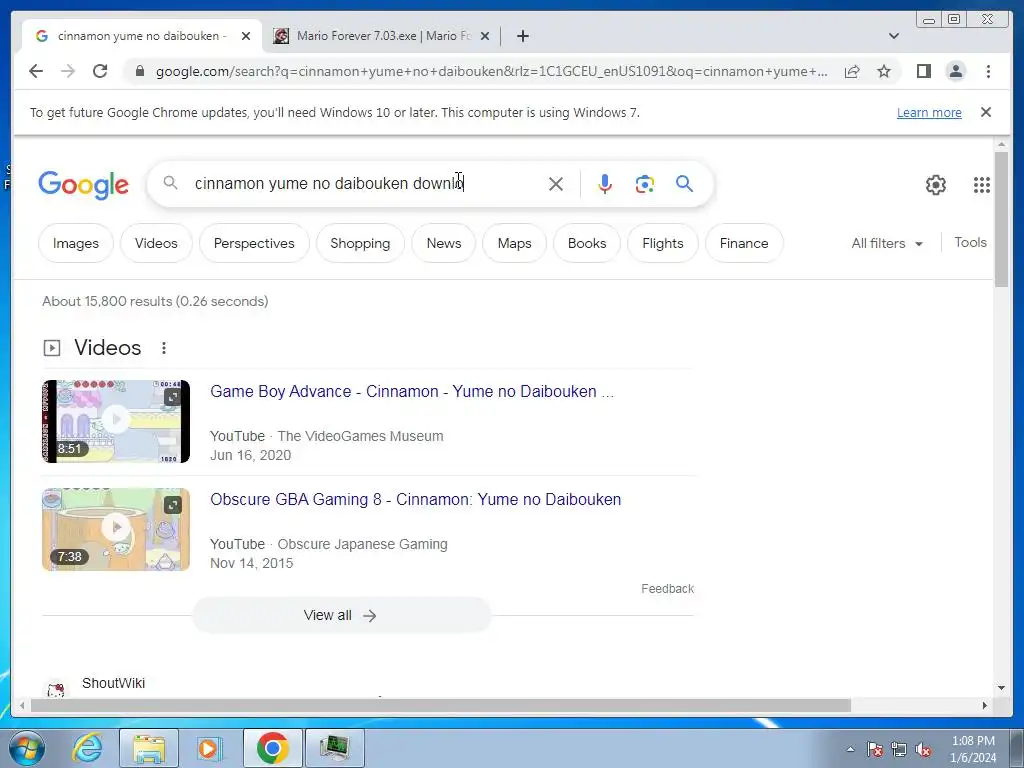Focus the Google search input field
The width and height of the screenshot is (1024, 768).
(x=366, y=184)
